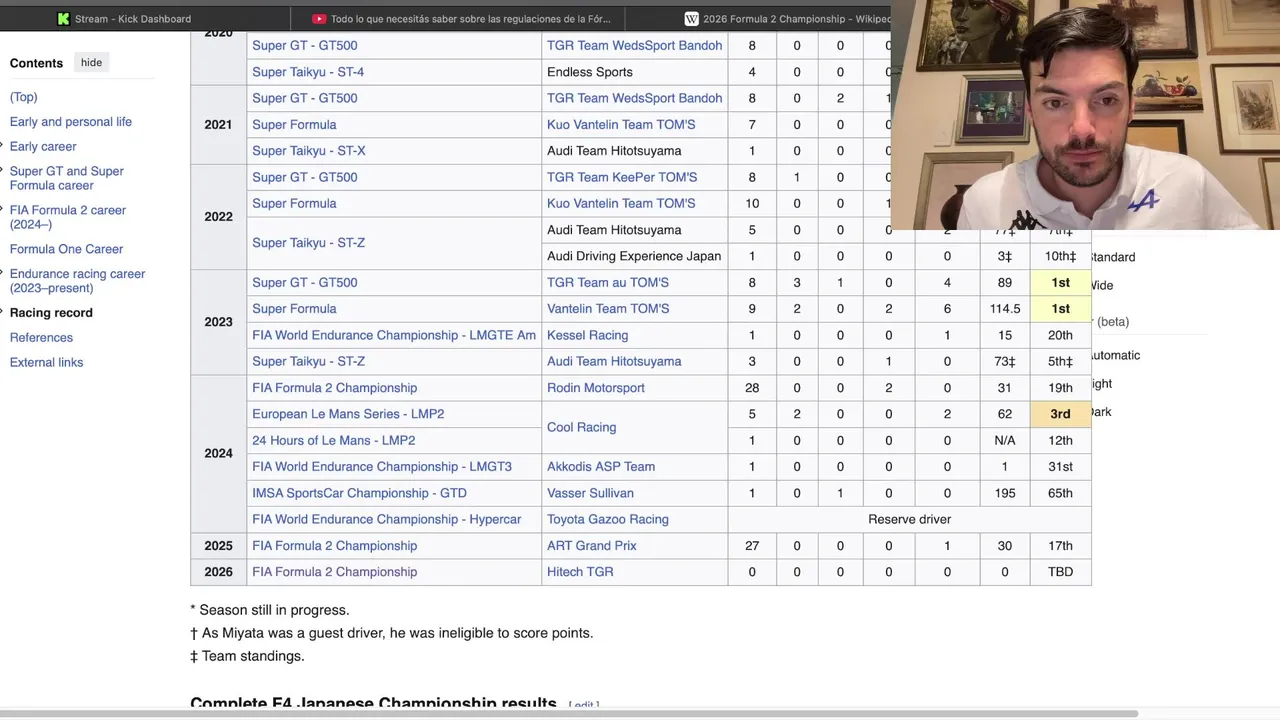Go to External links section
This screenshot has height=720, width=1280.
coord(46,362)
